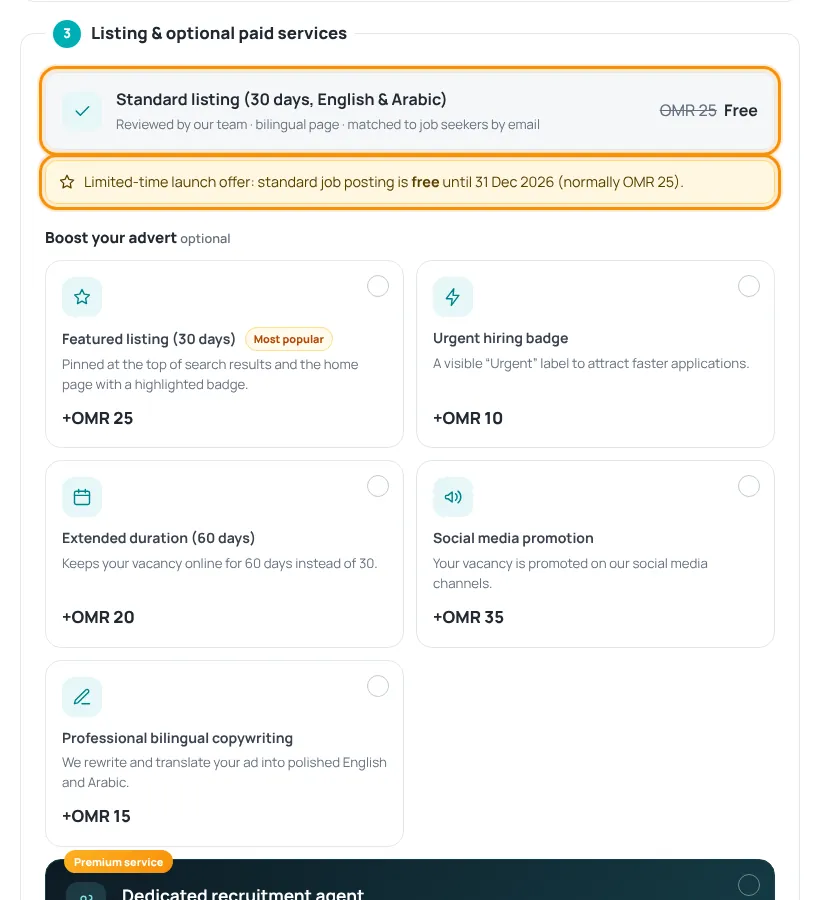Screen dimensions: 820x900
Task: Click 'Keeps your vacancy online' description
Action: pos(219,563)
